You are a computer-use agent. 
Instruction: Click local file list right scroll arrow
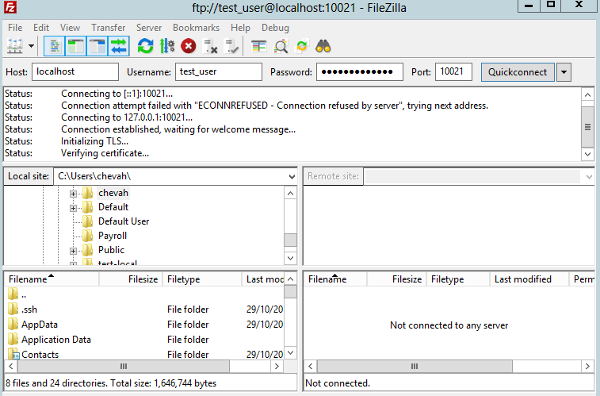tap(277, 367)
